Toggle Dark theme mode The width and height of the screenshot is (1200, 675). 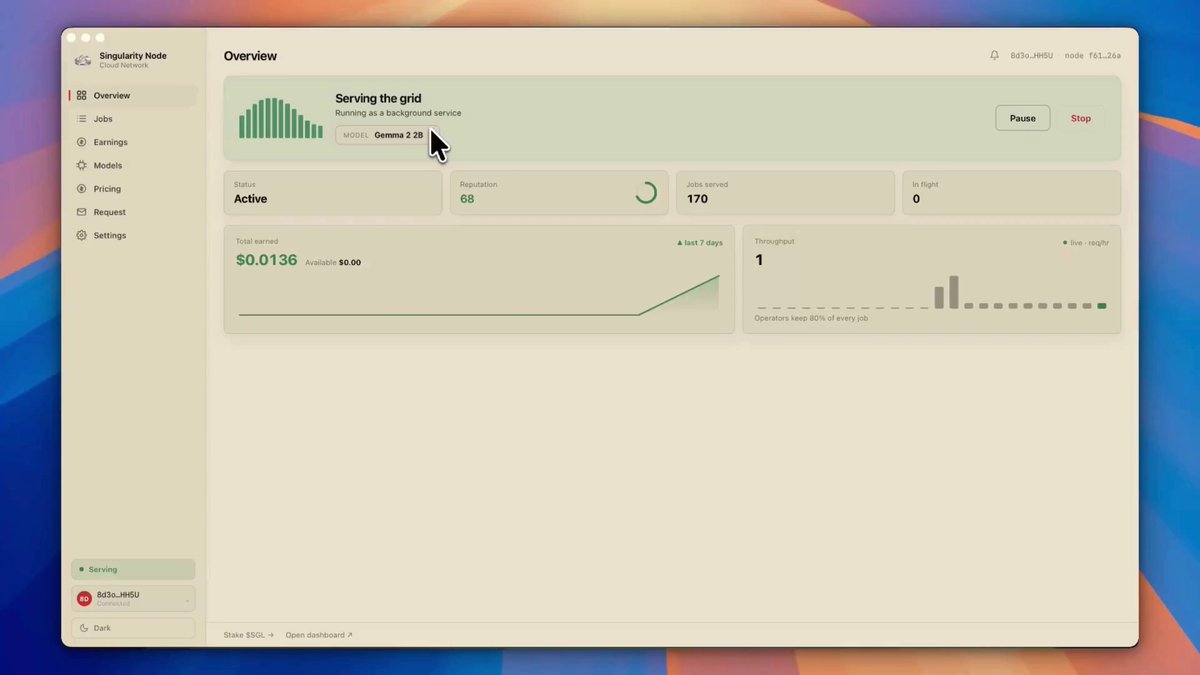click(x=133, y=628)
